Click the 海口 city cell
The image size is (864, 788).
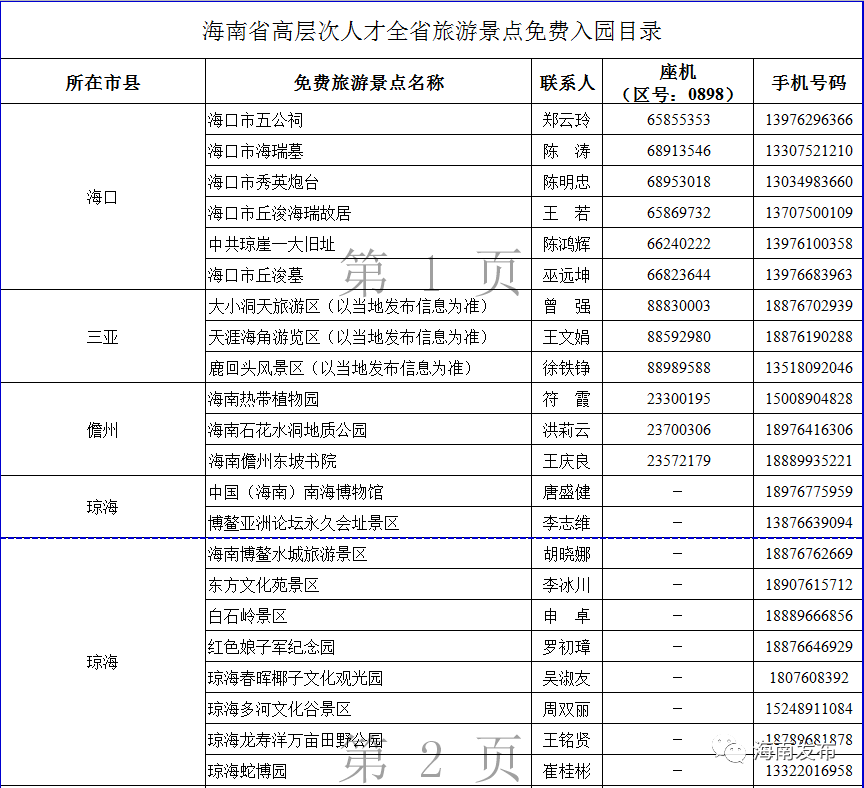[102, 197]
